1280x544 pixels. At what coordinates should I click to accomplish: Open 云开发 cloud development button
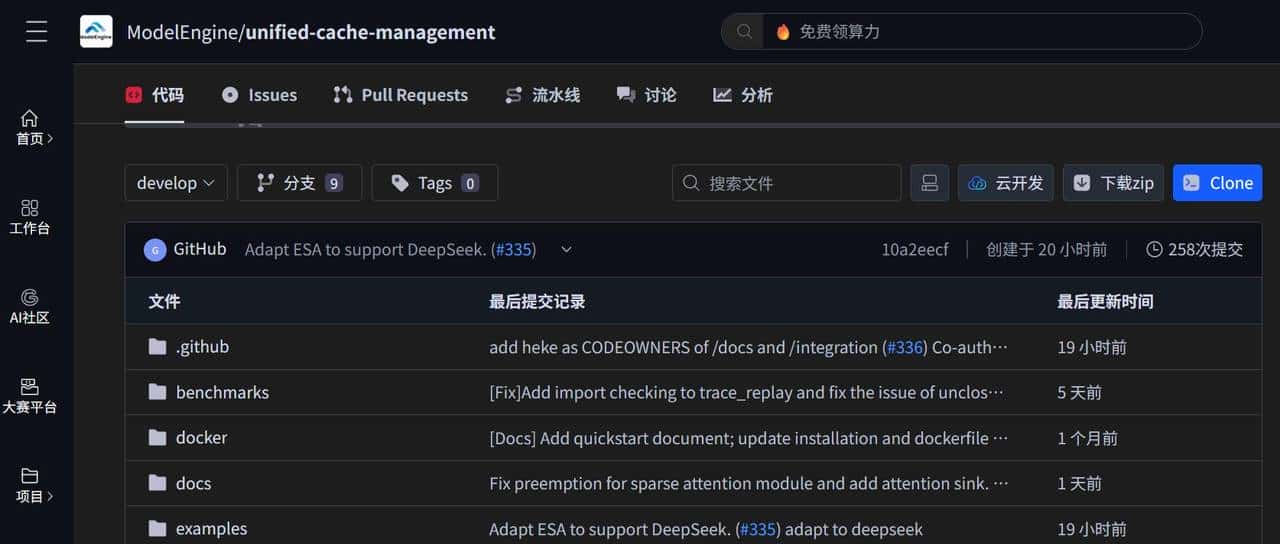(1005, 183)
